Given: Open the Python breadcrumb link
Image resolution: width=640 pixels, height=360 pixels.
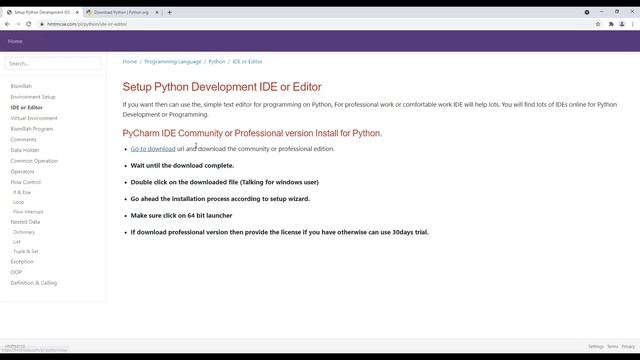Looking at the screenshot, I should click(217, 62).
